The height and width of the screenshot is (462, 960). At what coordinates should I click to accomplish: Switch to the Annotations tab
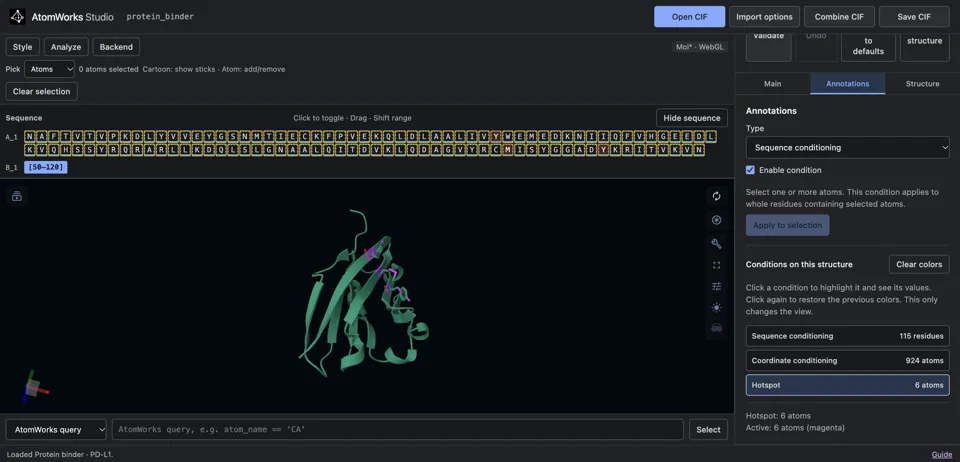pyautogui.click(x=847, y=84)
